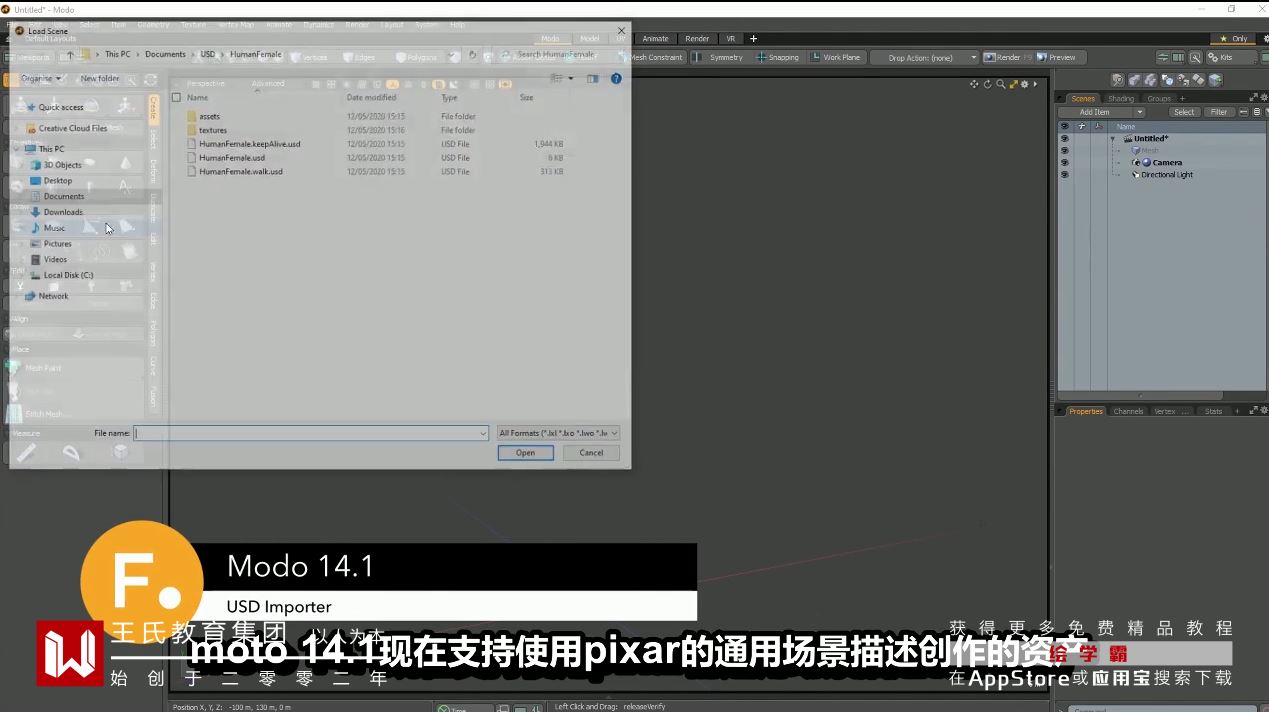
Task: Toggle visibility eye for the Mesh item
Action: pyautogui.click(x=1064, y=150)
